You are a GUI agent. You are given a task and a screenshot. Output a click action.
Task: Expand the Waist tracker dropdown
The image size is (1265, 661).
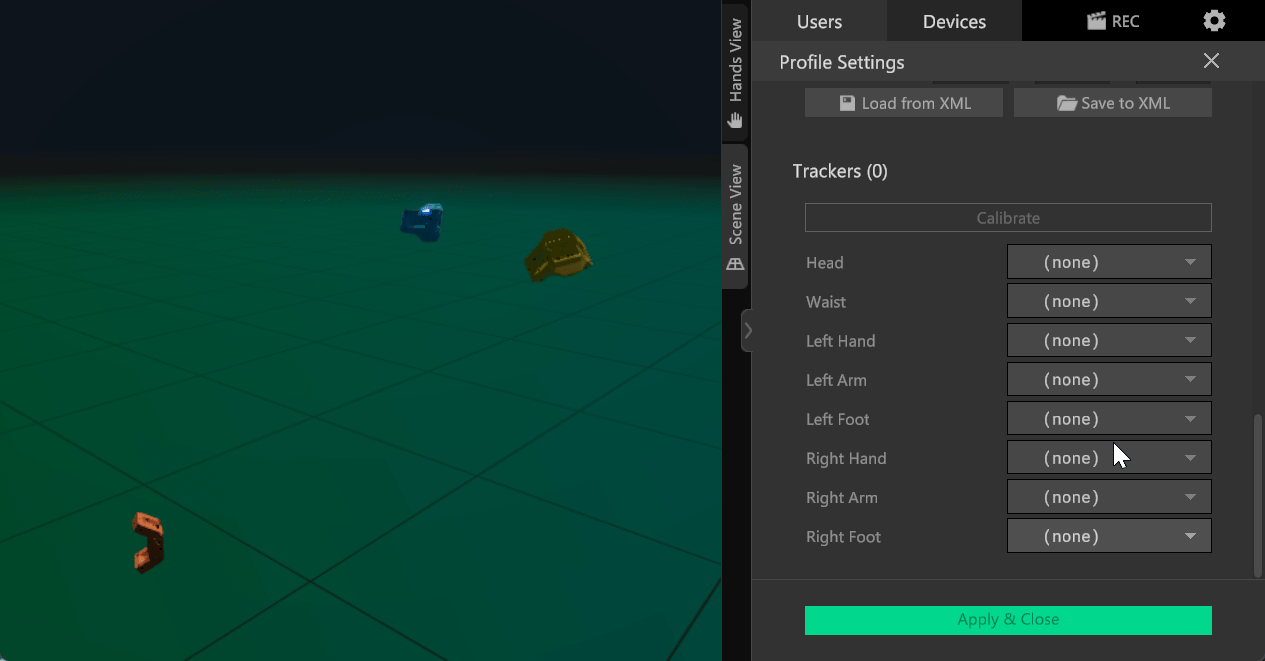pos(1109,301)
